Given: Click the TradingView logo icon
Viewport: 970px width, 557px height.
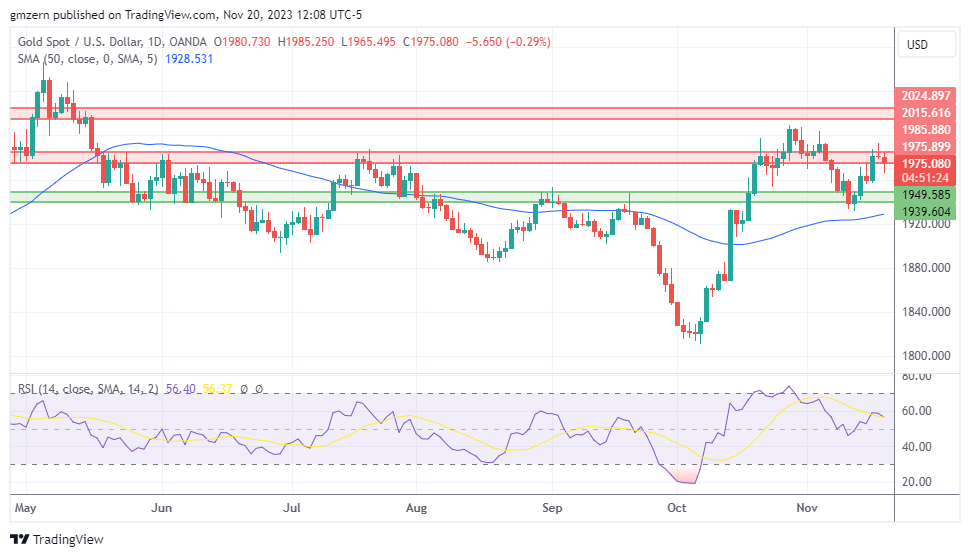Looking at the screenshot, I should pyautogui.click(x=20, y=539).
